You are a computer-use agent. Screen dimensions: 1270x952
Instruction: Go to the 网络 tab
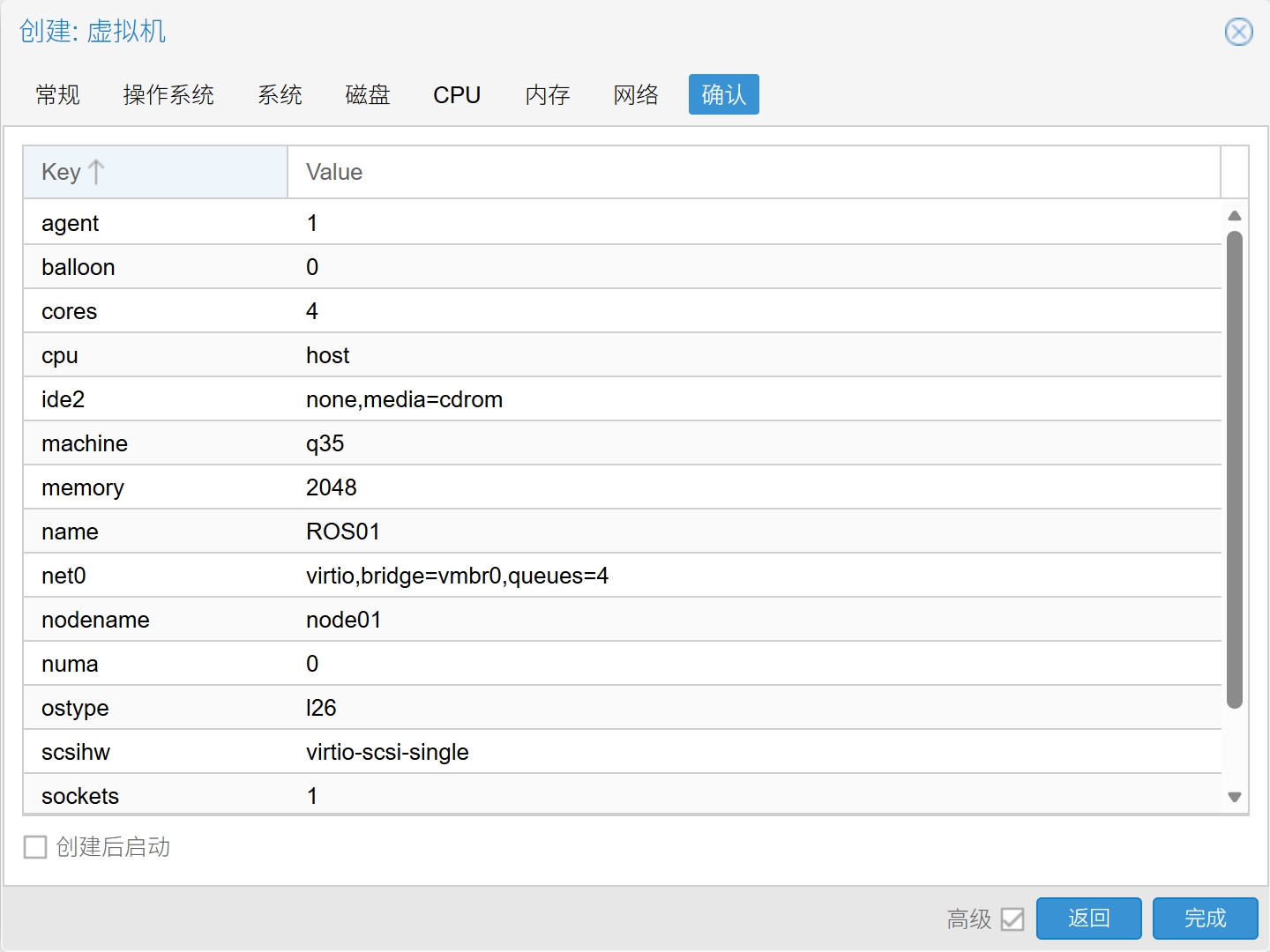tap(636, 95)
